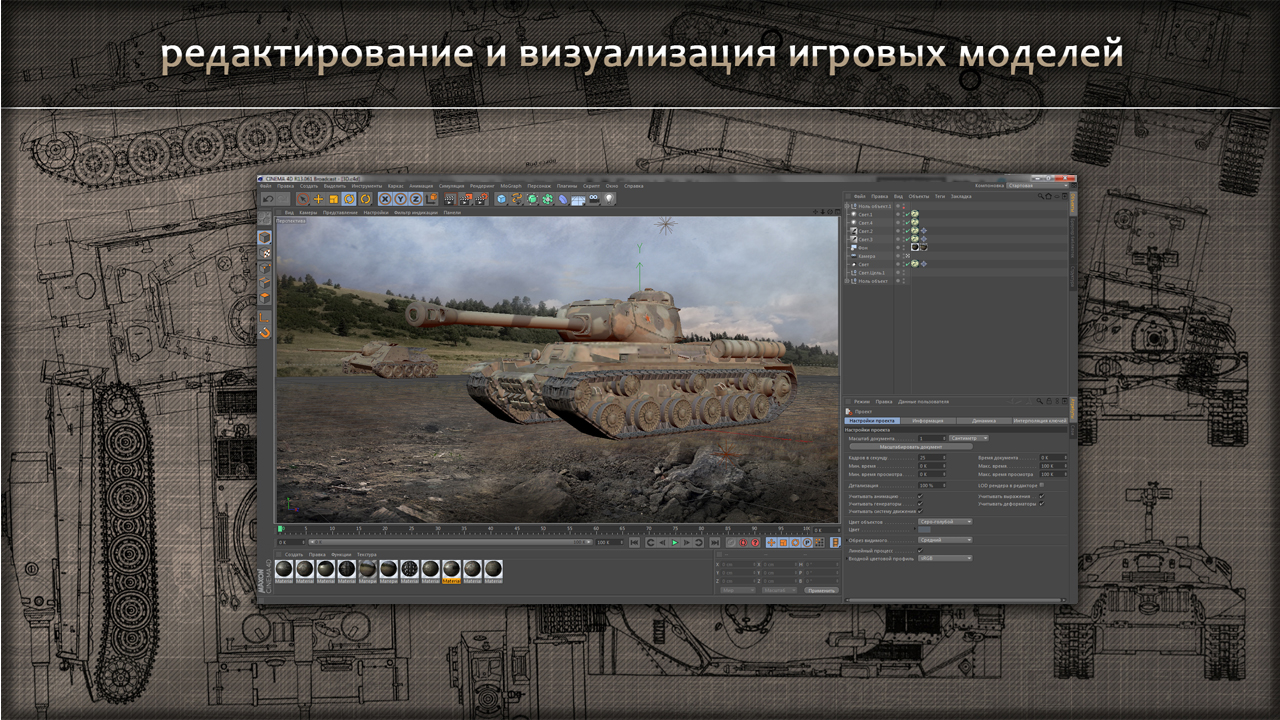The width and height of the screenshot is (1280, 720).
Task: Open the Создать menu in the material manager
Action: point(294,553)
